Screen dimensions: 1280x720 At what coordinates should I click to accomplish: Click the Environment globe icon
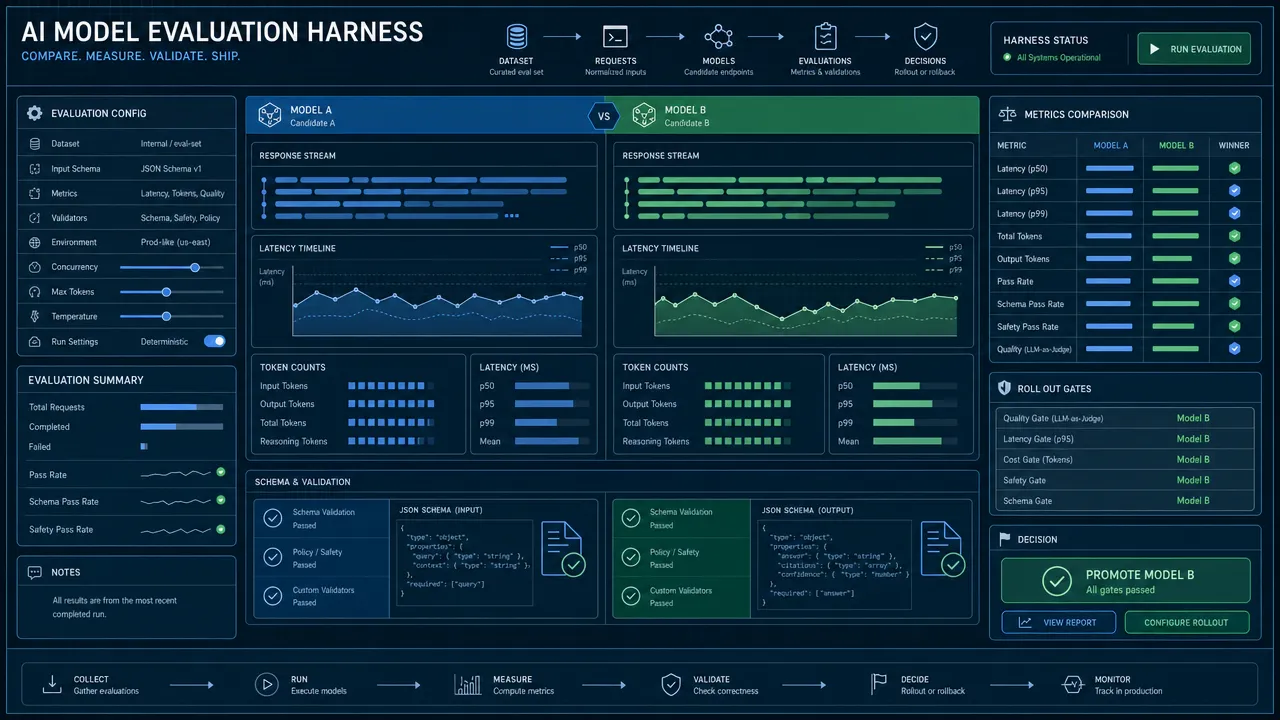[34, 243]
